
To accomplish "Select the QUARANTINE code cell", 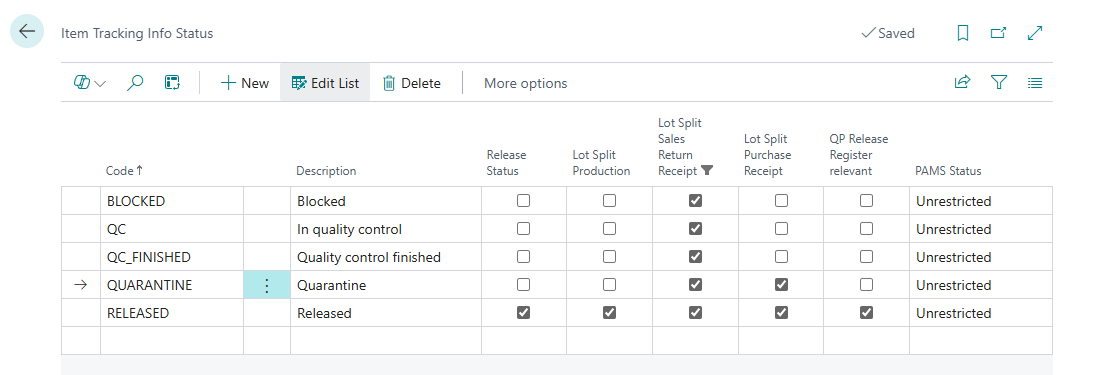I will 172,285.
